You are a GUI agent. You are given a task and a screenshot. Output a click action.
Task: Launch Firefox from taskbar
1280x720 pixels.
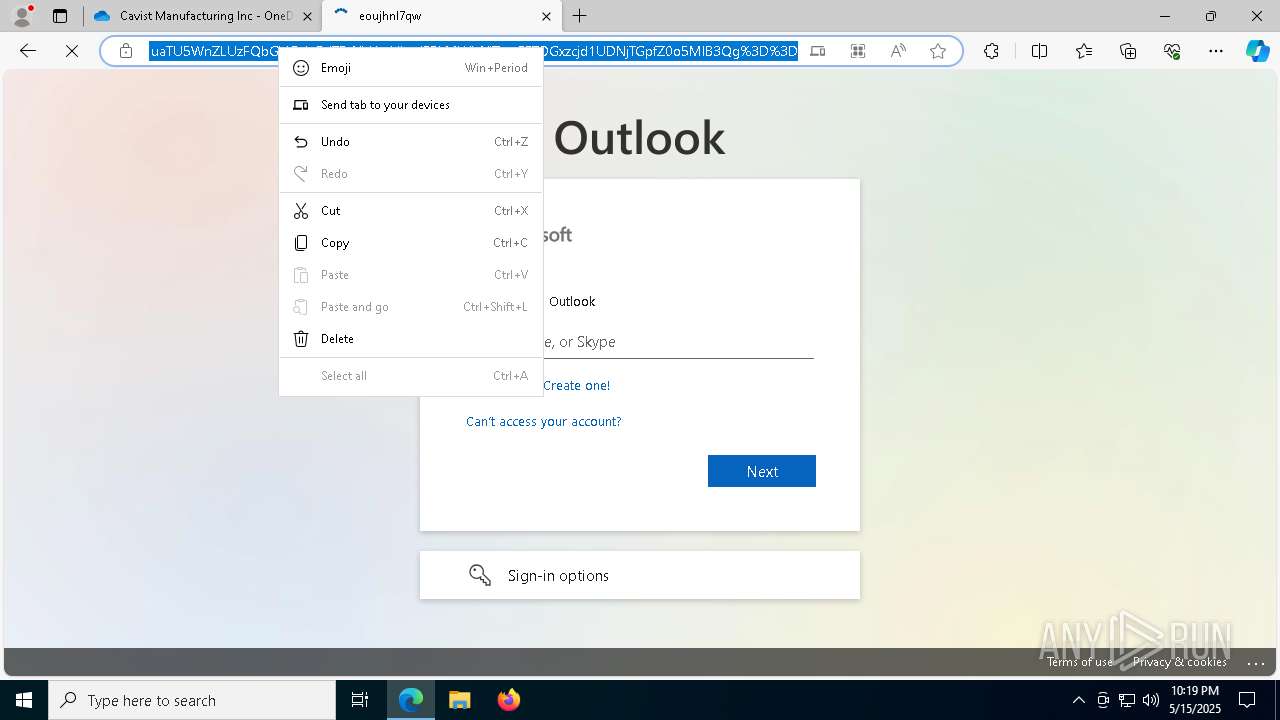[508, 700]
